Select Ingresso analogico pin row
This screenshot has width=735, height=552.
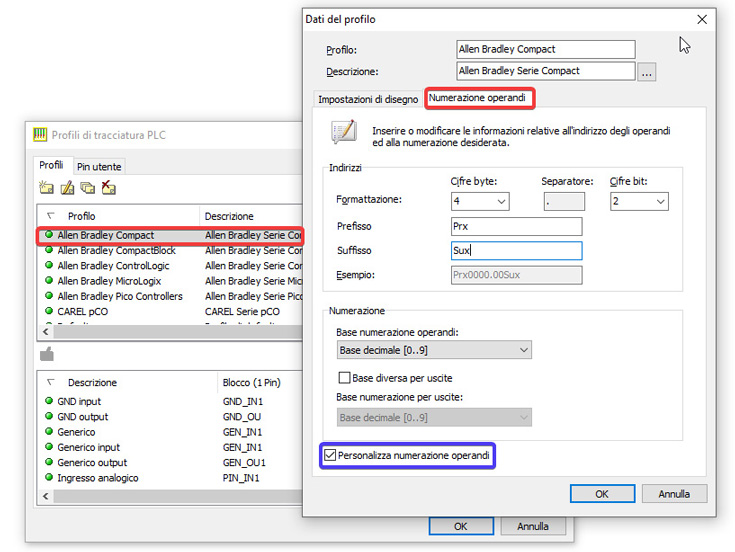171,478
